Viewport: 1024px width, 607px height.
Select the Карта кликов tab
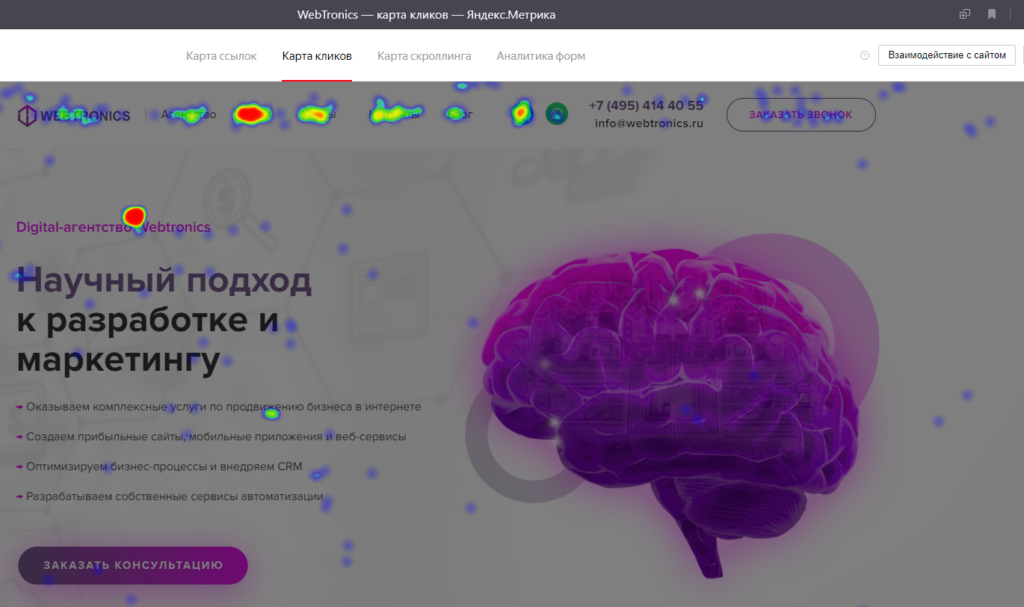[316, 56]
